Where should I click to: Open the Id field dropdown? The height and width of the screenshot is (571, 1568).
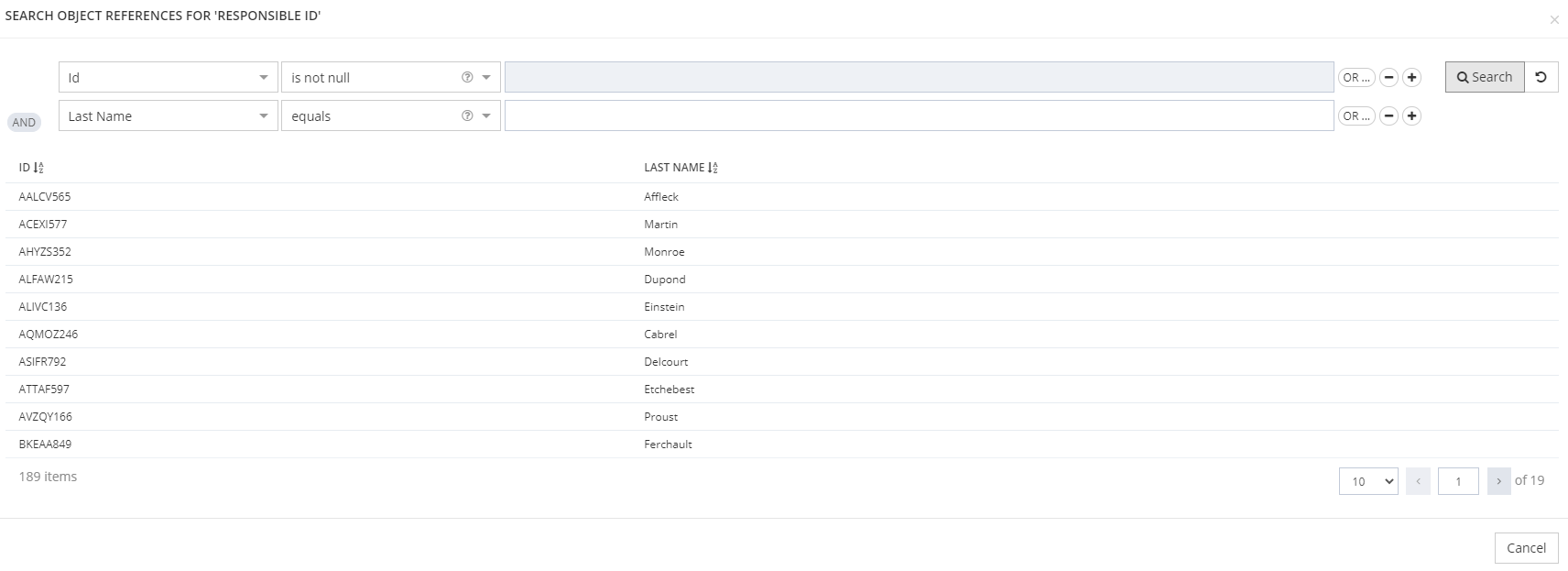(168, 78)
